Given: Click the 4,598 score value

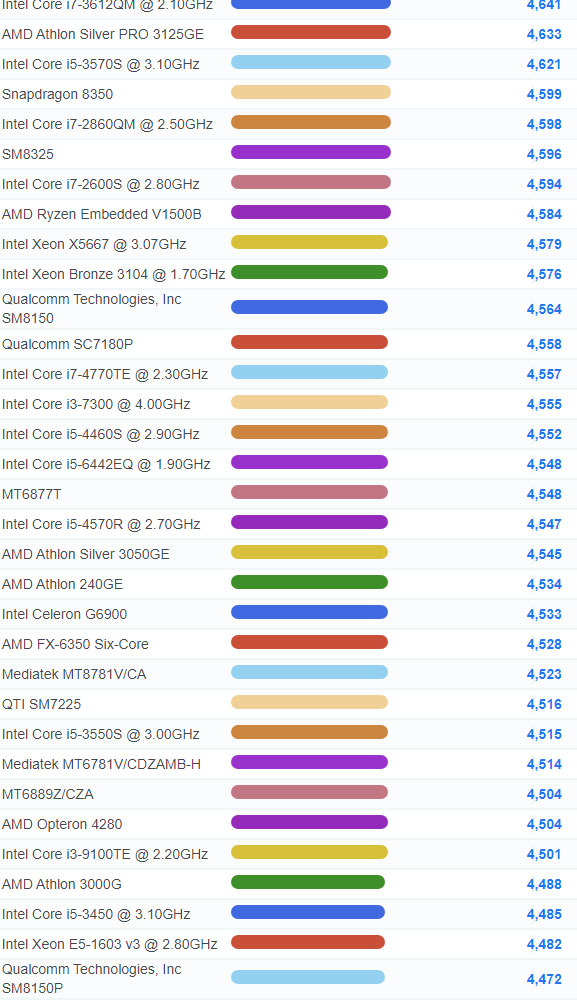Looking at the screenshot, I should 544,124.
